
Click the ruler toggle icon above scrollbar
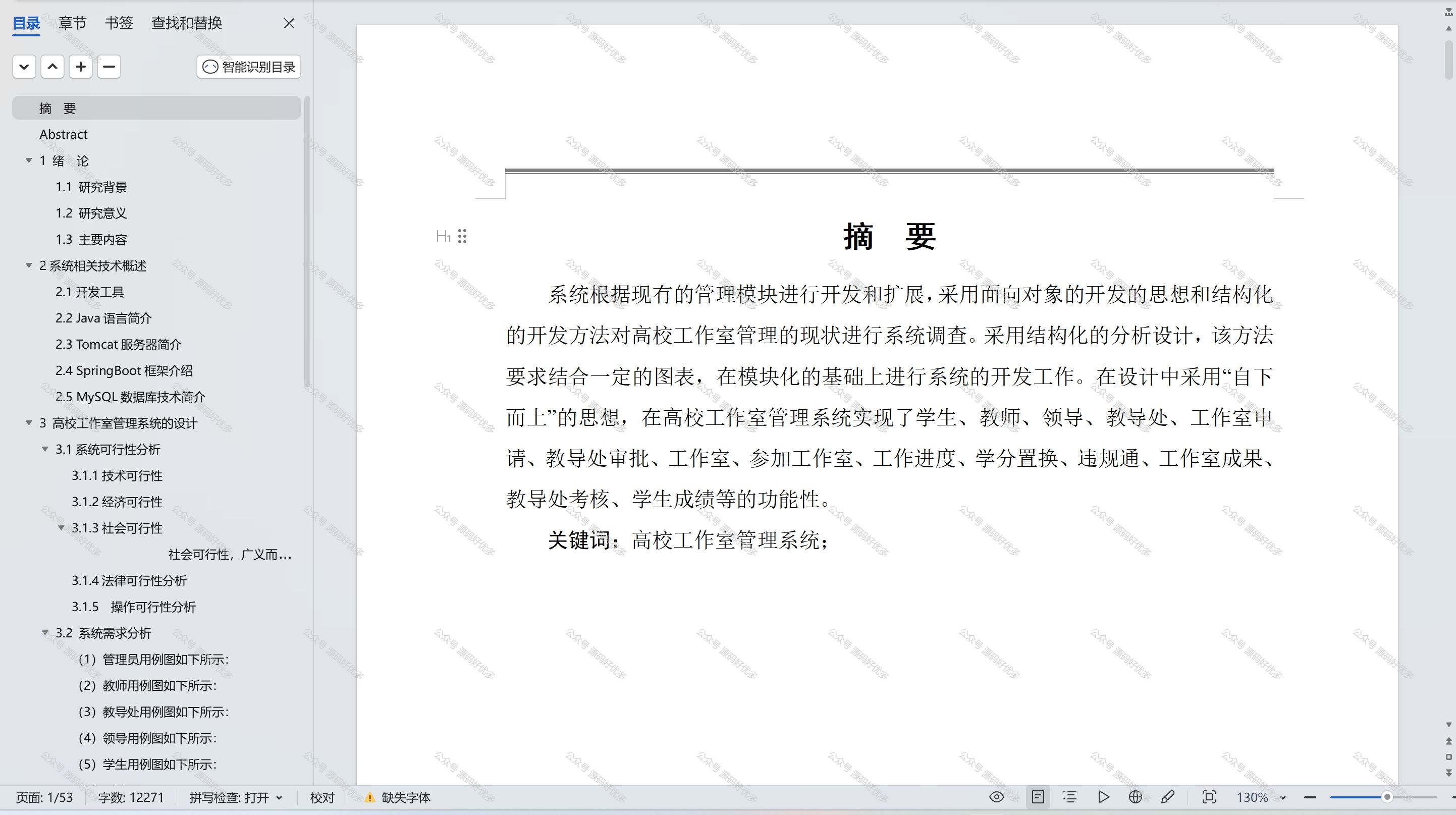(1448, 12)
